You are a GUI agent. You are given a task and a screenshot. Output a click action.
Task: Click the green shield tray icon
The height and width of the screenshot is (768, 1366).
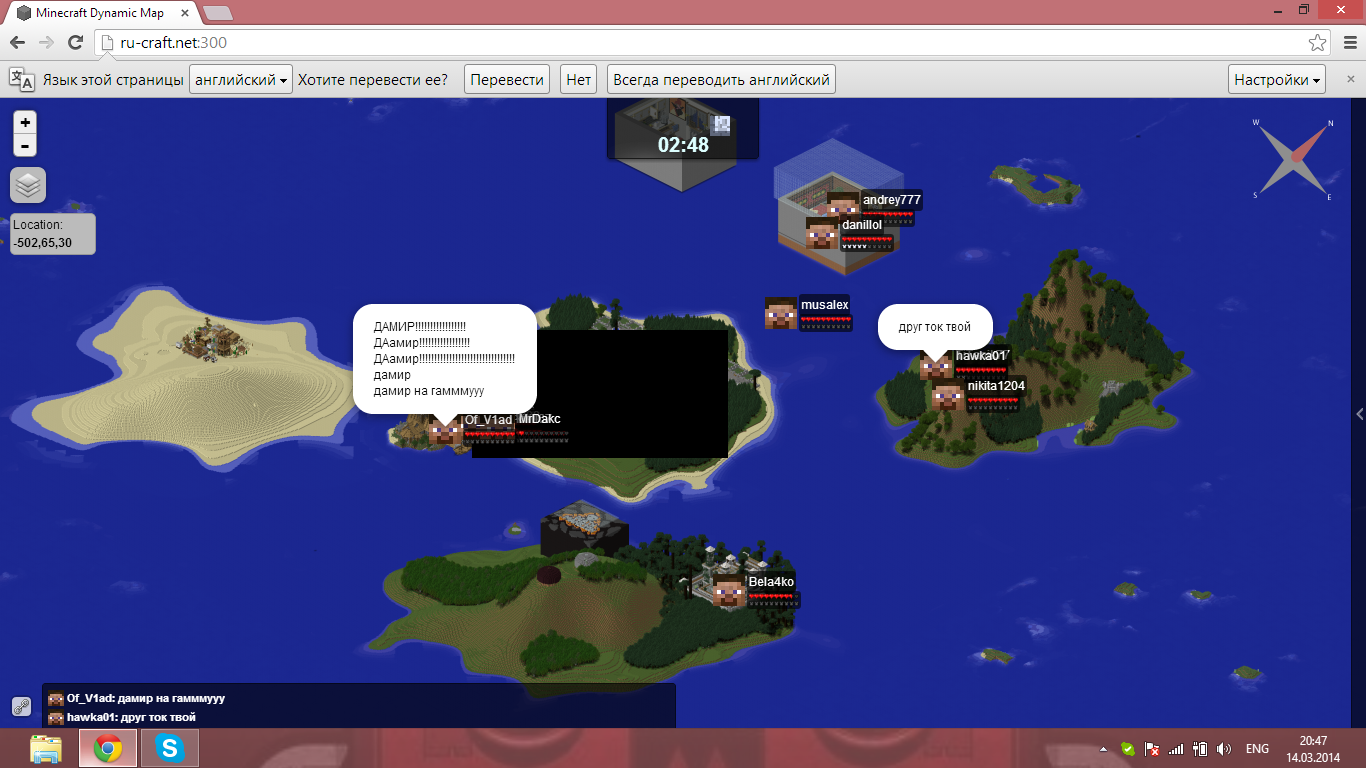pos(1128,749)
